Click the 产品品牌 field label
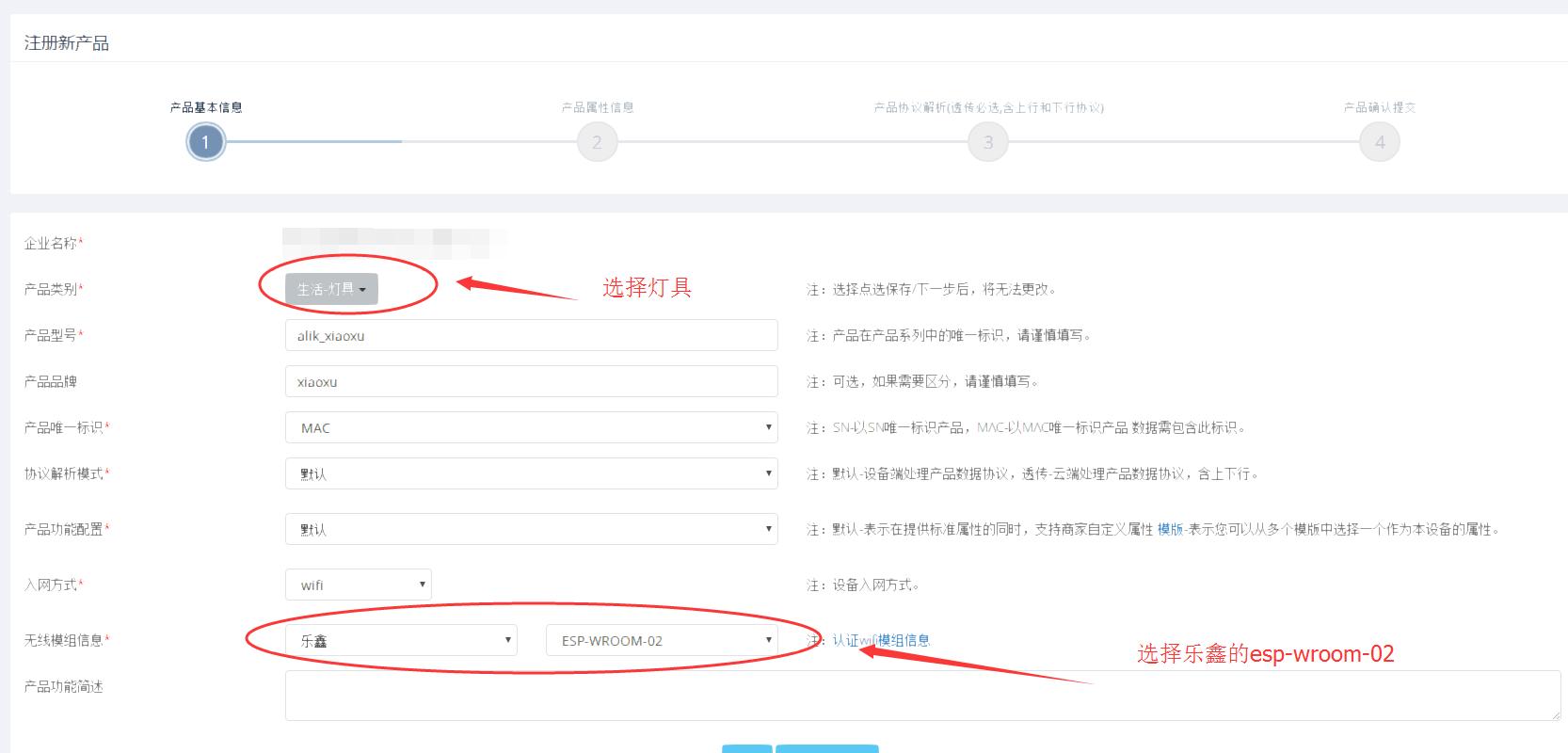 click(x=51, y=381)
